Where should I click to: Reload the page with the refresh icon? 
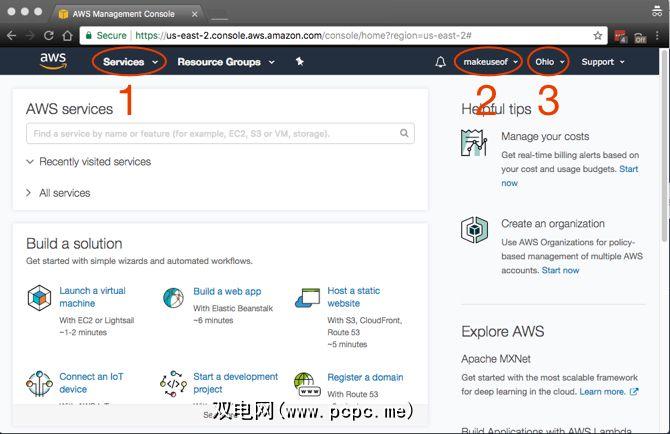pos(49,35)
